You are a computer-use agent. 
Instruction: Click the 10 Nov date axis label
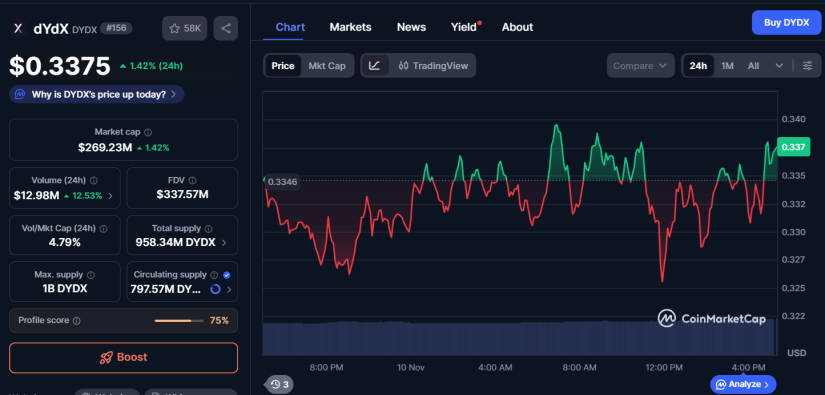(410, 367)
